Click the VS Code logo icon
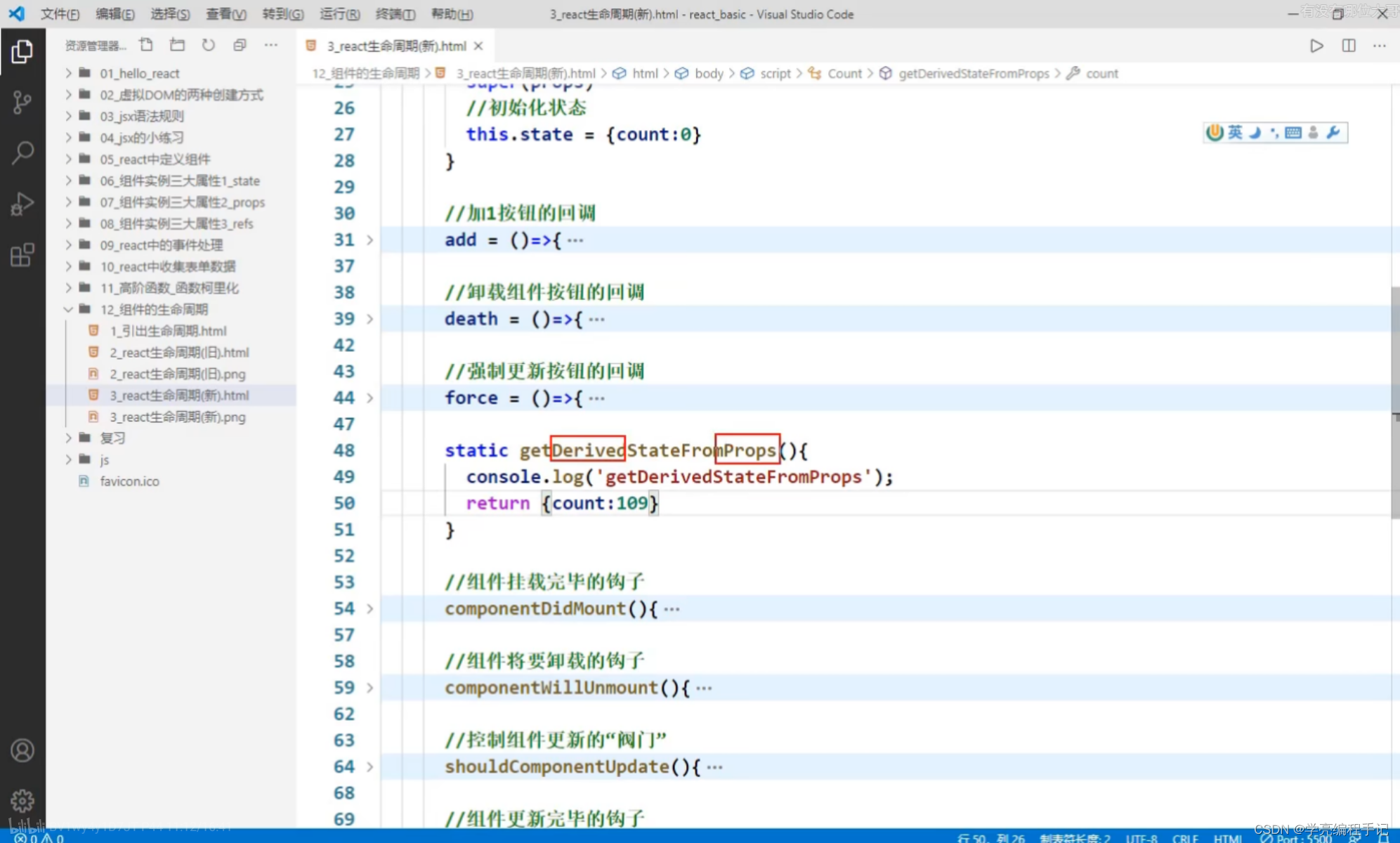 coord(16,13)
